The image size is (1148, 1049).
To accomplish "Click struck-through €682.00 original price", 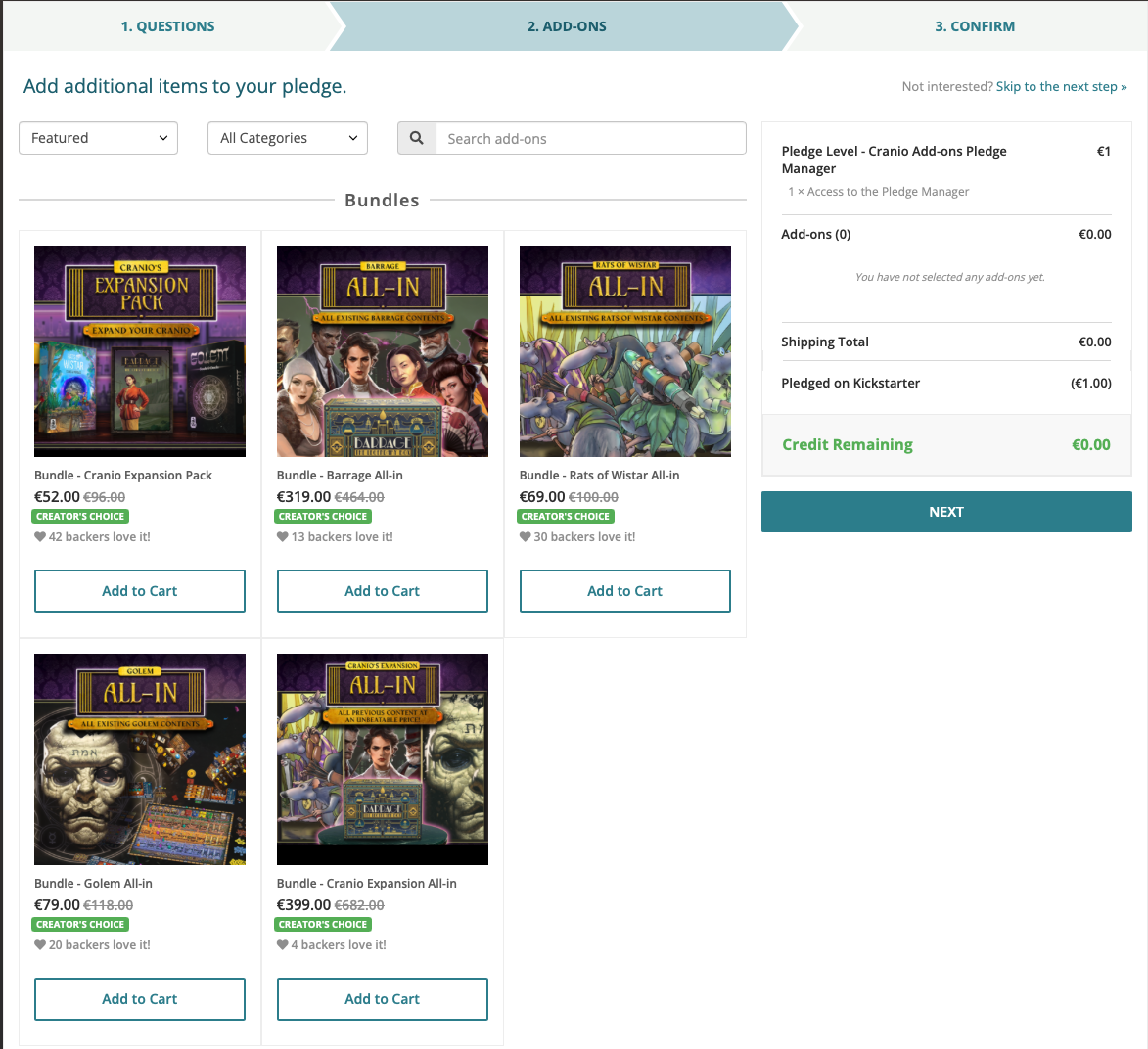I will [x=359, y=905].
